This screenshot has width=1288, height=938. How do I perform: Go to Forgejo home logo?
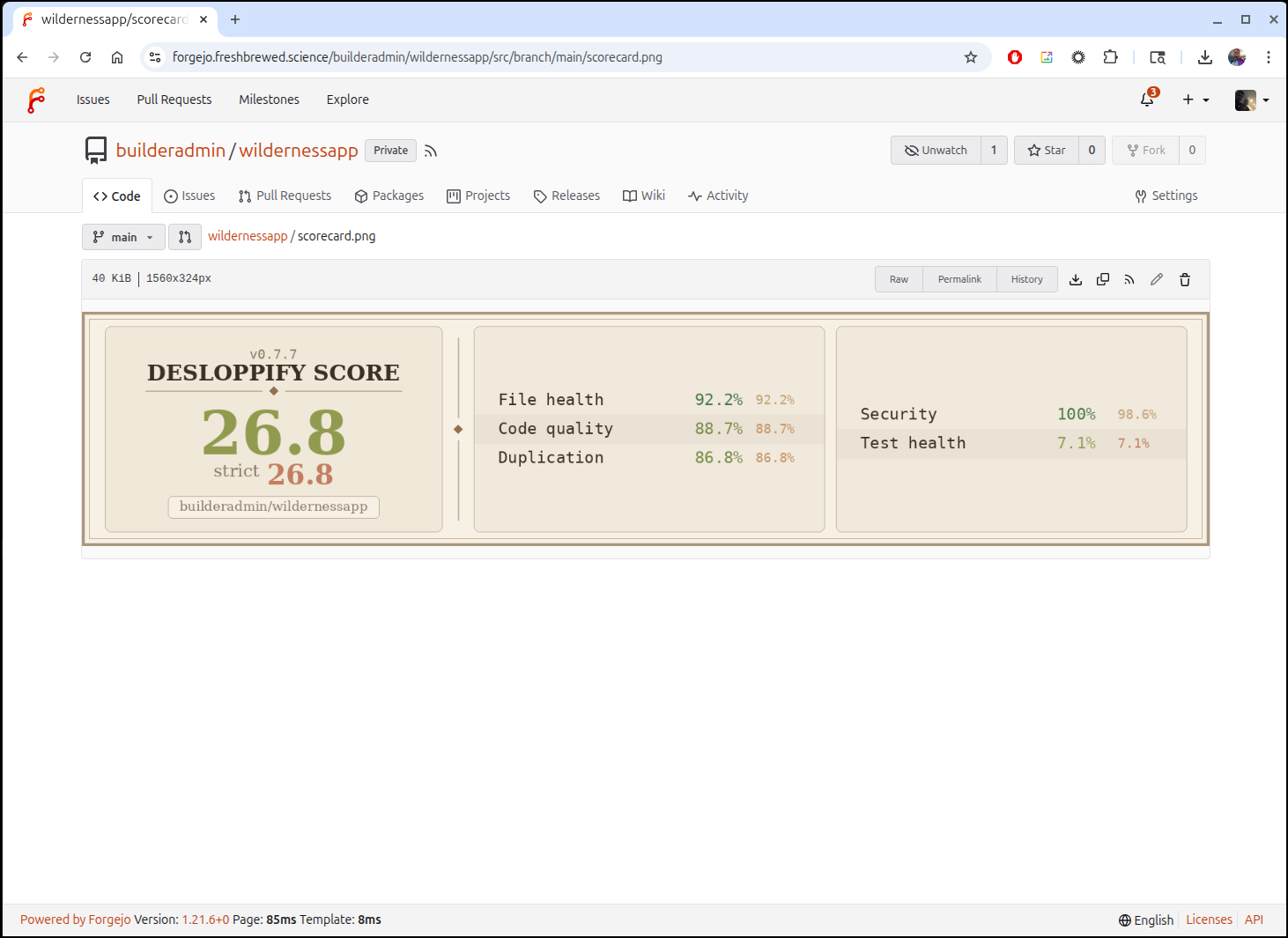[x=36, y=100]
